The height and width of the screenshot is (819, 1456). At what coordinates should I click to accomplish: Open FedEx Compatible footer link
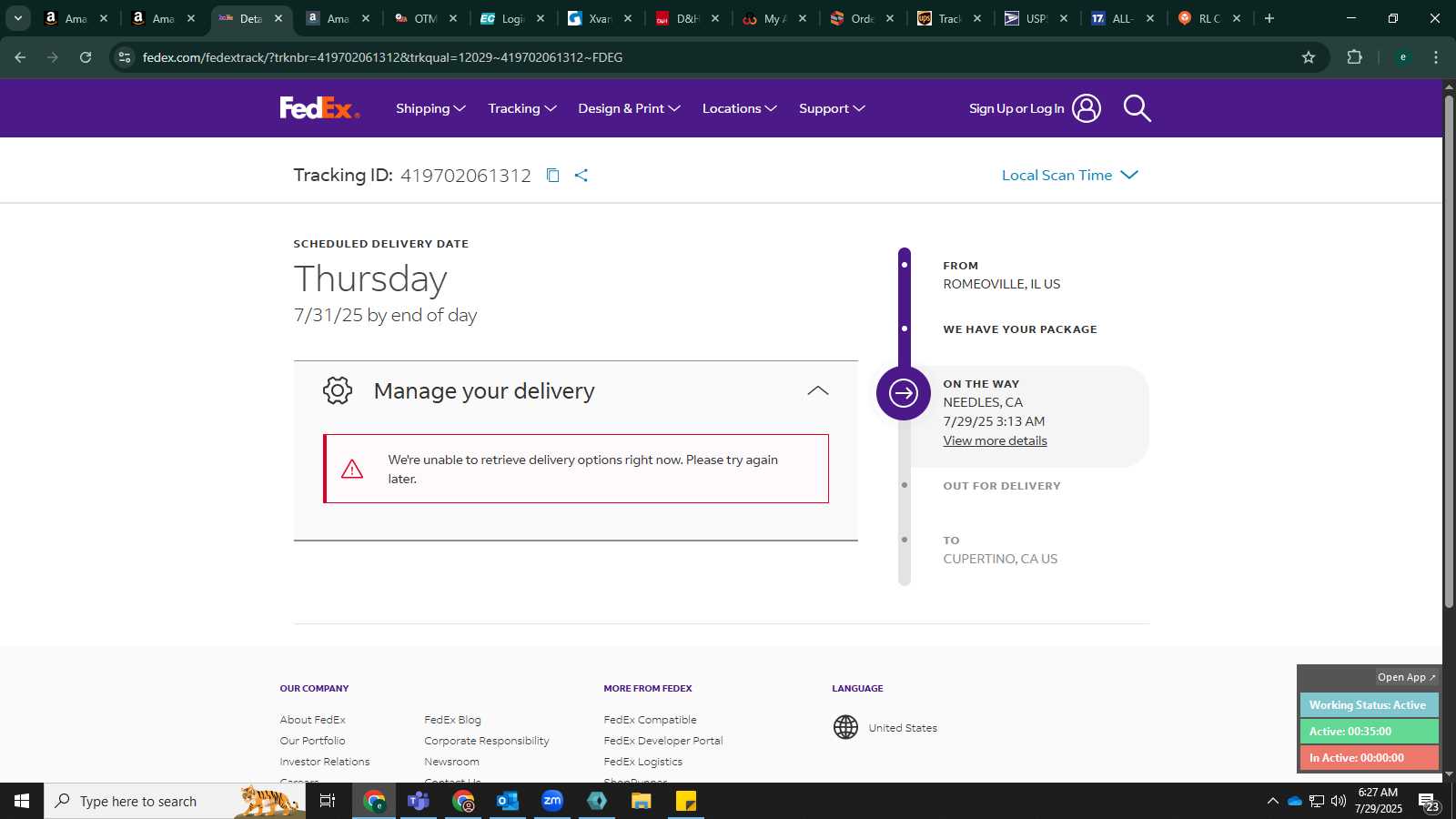650,720
